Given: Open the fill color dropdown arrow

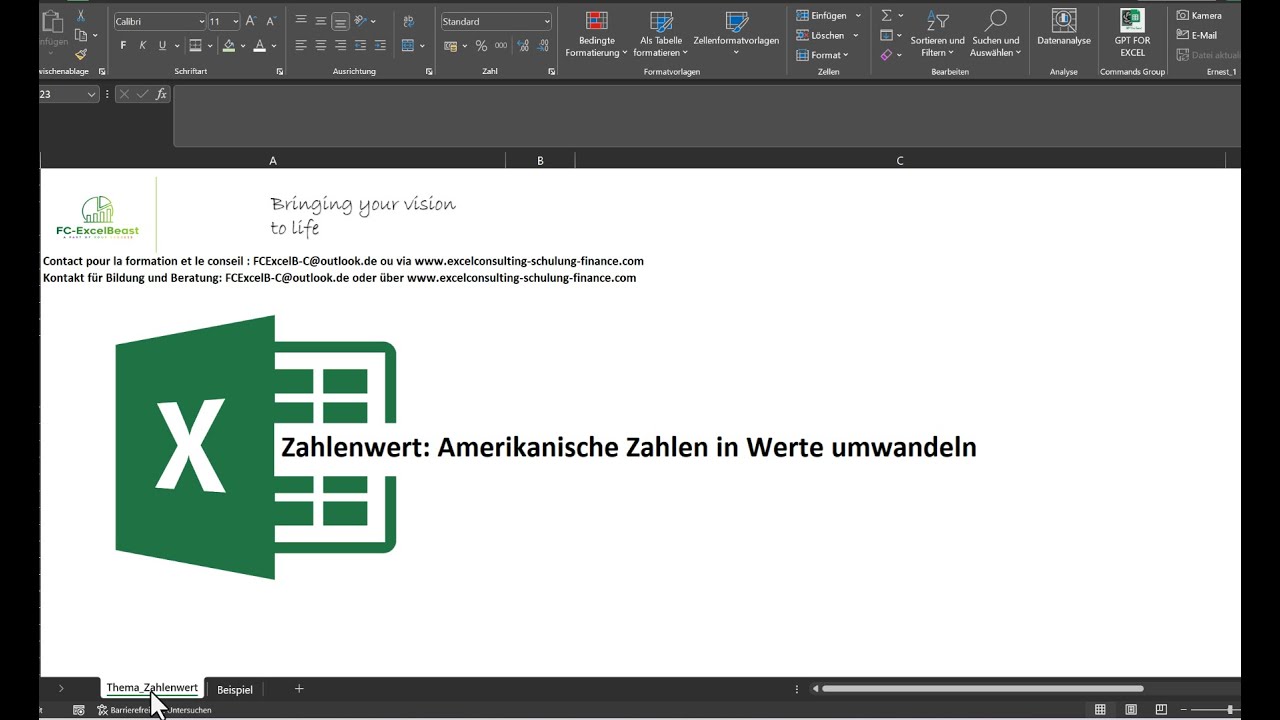Looking at the screenshot, I should 244,46.
